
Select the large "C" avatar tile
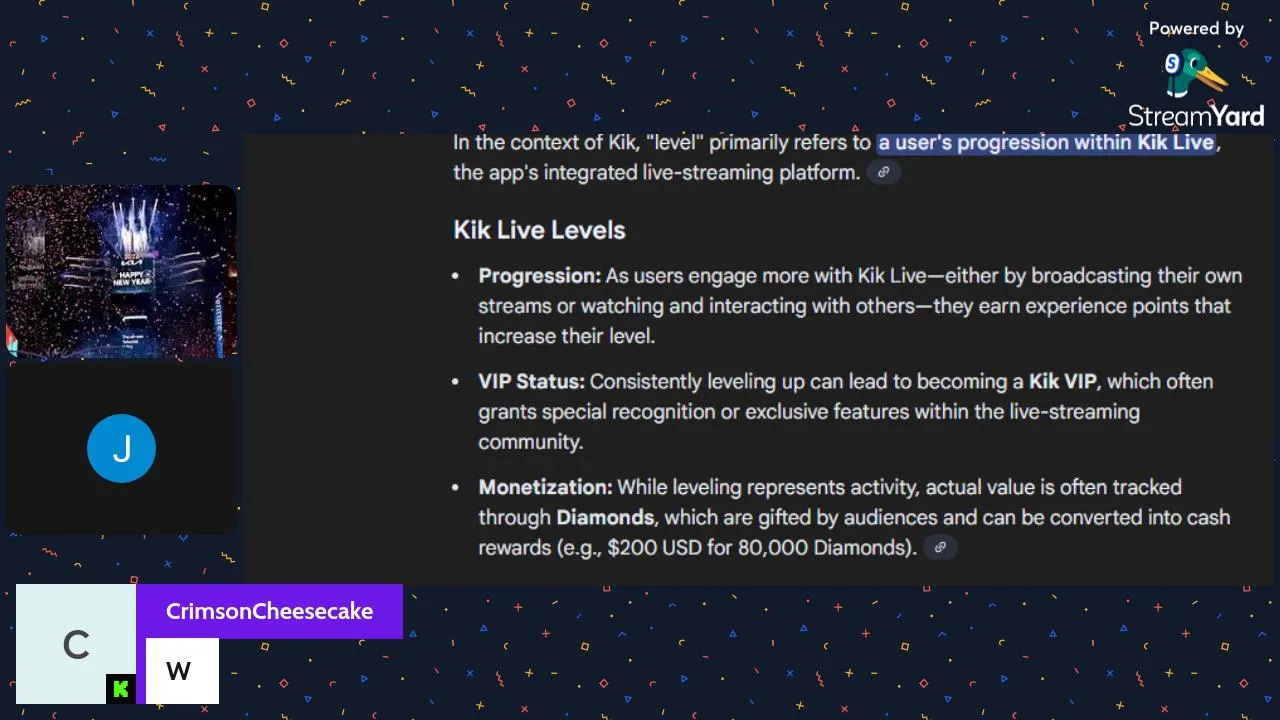click(x=76, y=644)
